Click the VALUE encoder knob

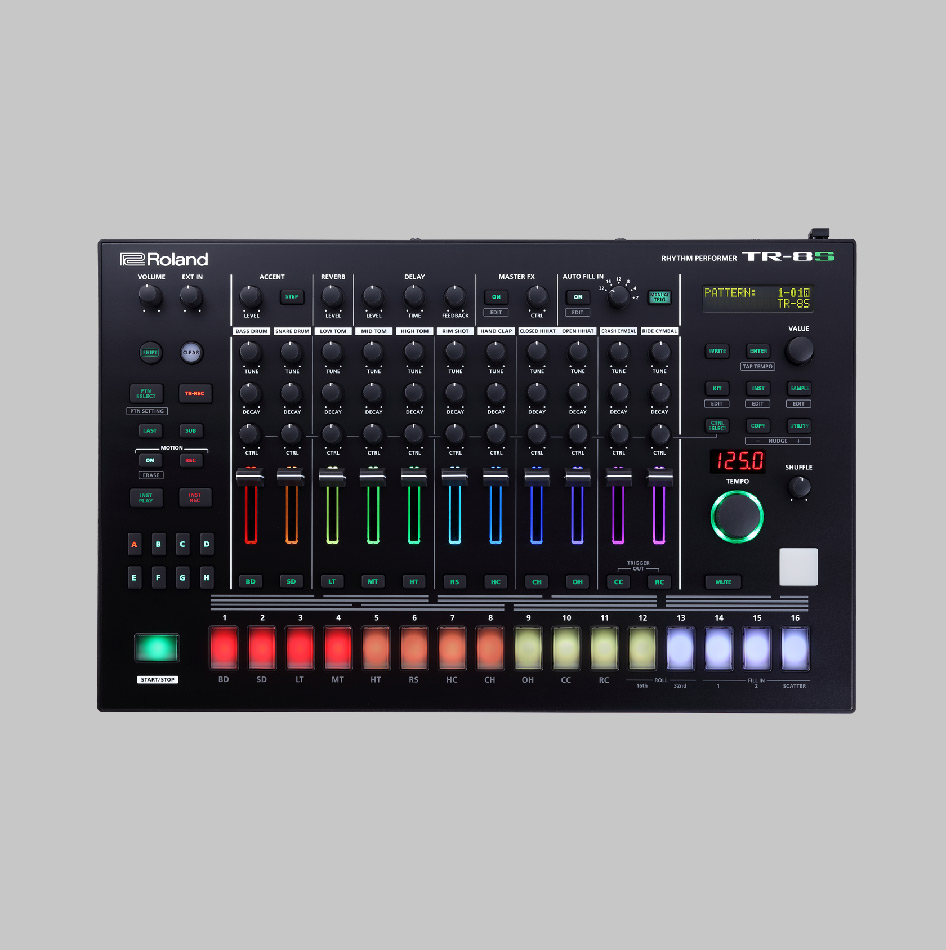tap(799, 350)
